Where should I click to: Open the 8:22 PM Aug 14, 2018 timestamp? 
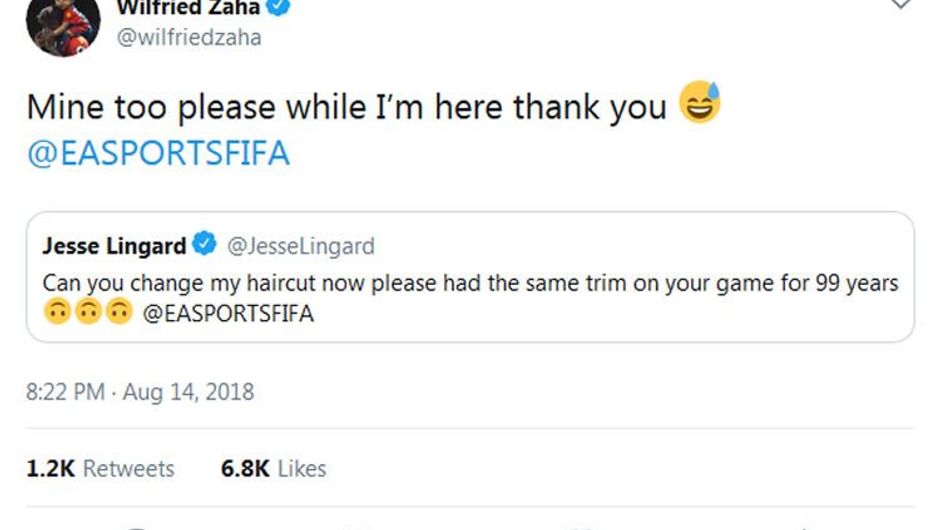click(140, 392)
